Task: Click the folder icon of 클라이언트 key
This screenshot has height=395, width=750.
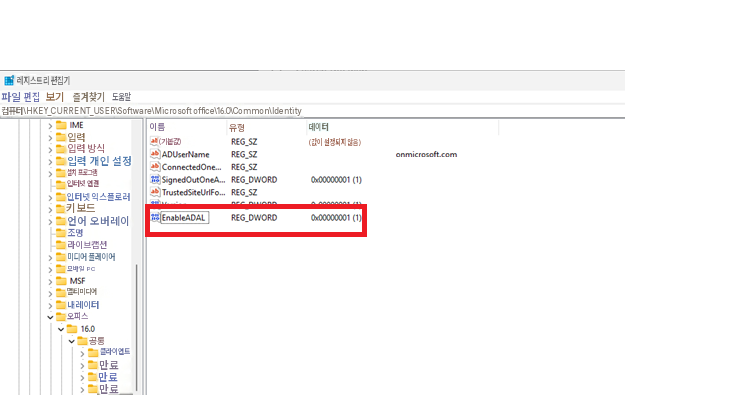Action: pos(93,352)
